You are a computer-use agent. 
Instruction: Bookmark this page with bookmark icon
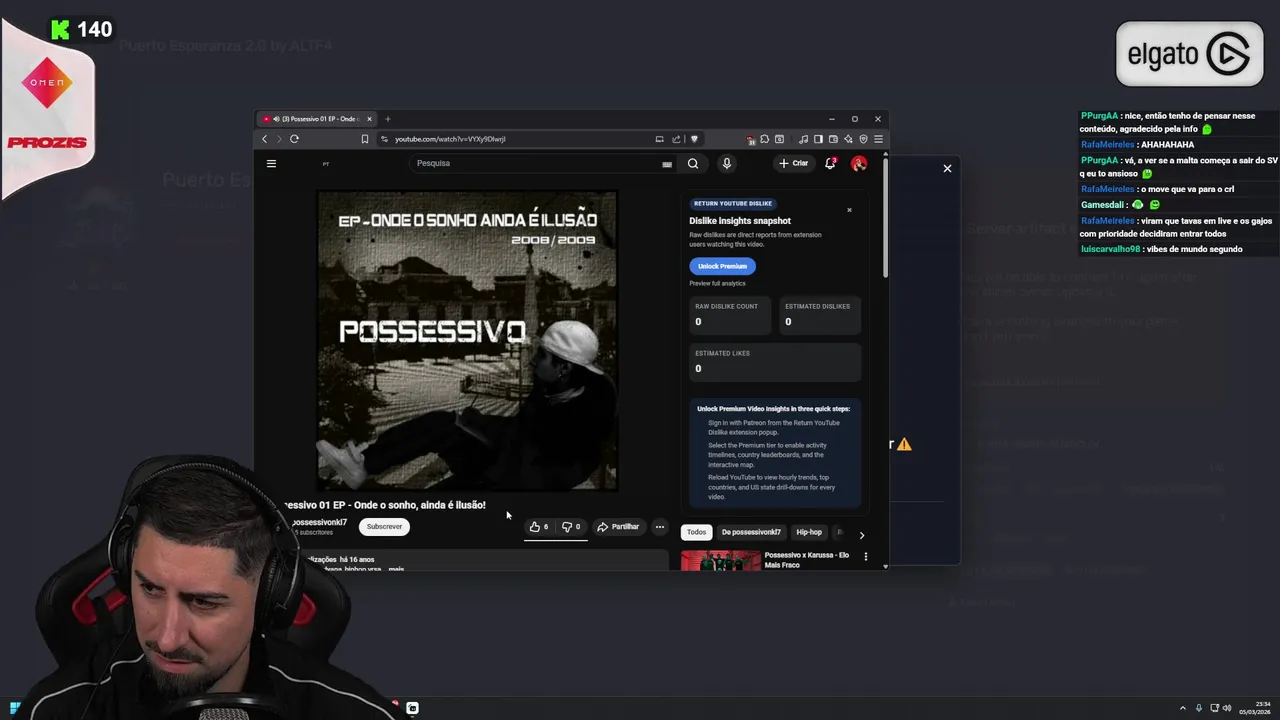pyautogui.click(x=365, y=139)
